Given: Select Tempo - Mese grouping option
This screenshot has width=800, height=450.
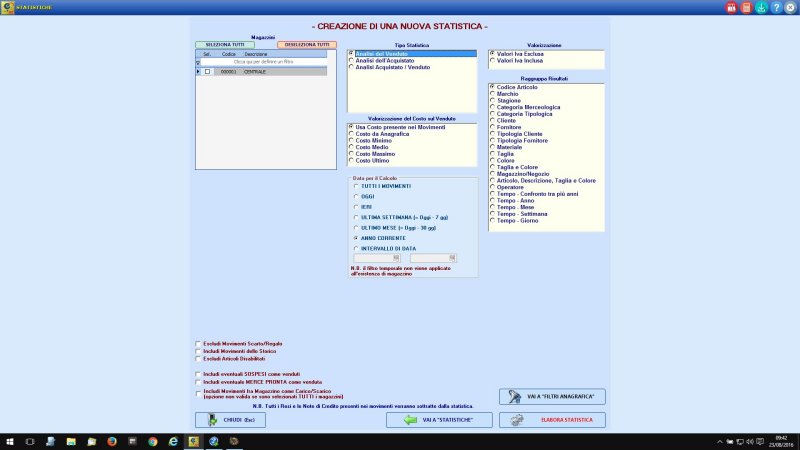Looking at the screenshot, I should coord(492,207).
